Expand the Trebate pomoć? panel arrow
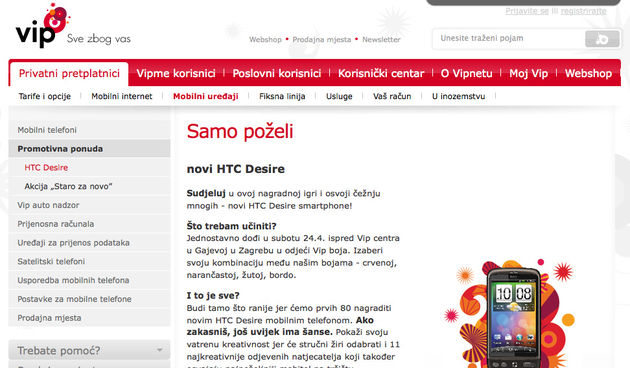 (x=160, y=350)
